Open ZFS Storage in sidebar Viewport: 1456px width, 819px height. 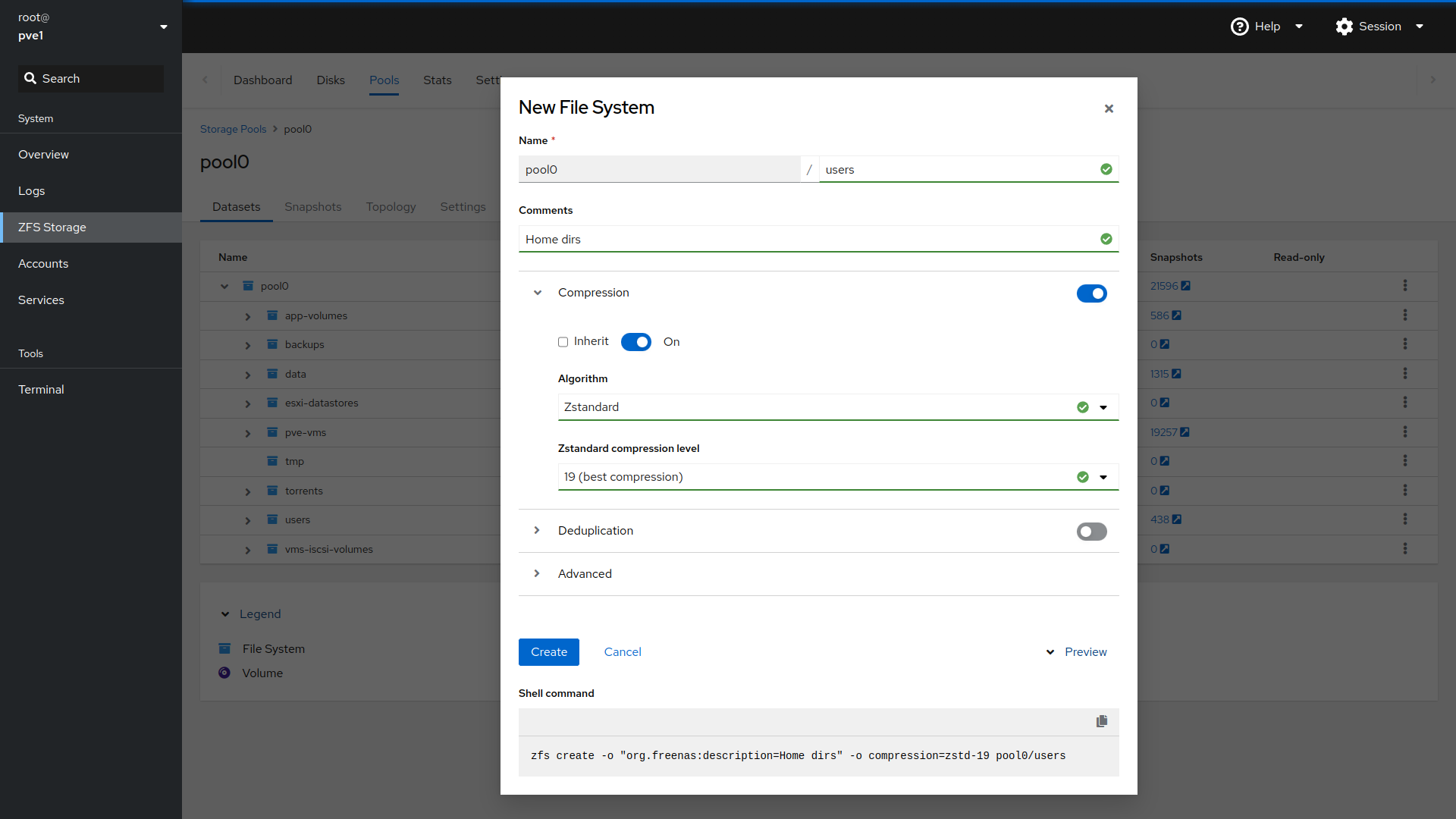coord(52,227)
